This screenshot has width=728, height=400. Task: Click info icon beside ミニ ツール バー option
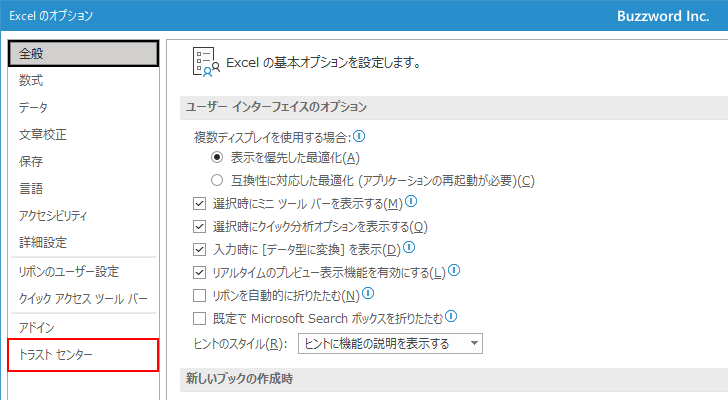411,201
